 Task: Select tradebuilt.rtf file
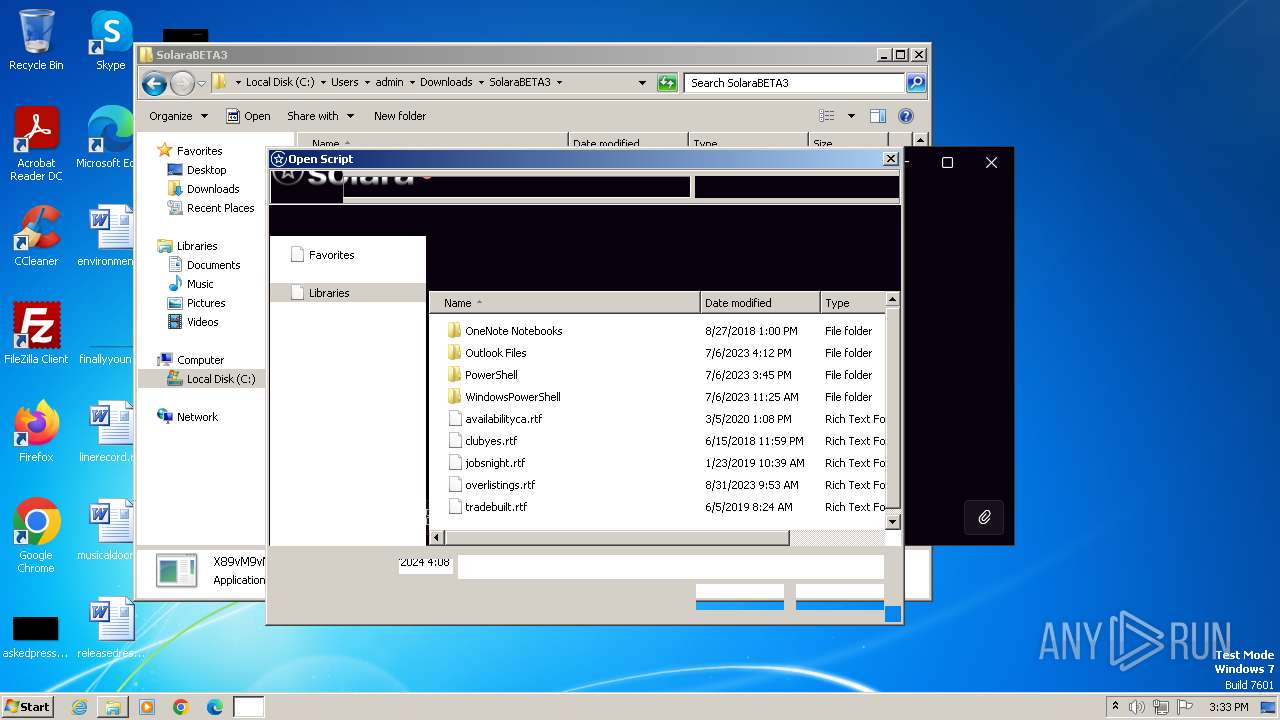pos(496,507)
